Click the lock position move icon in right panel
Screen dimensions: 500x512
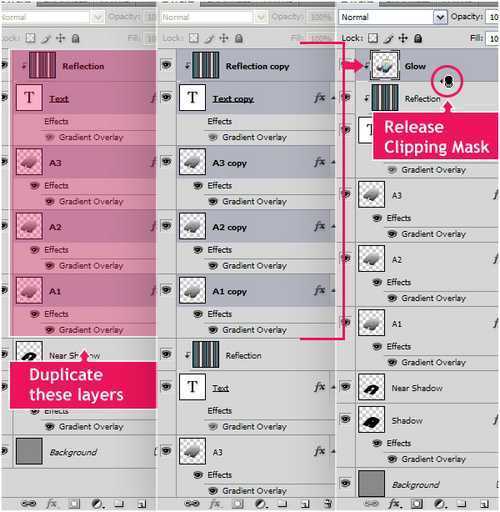tap(403, 38)
